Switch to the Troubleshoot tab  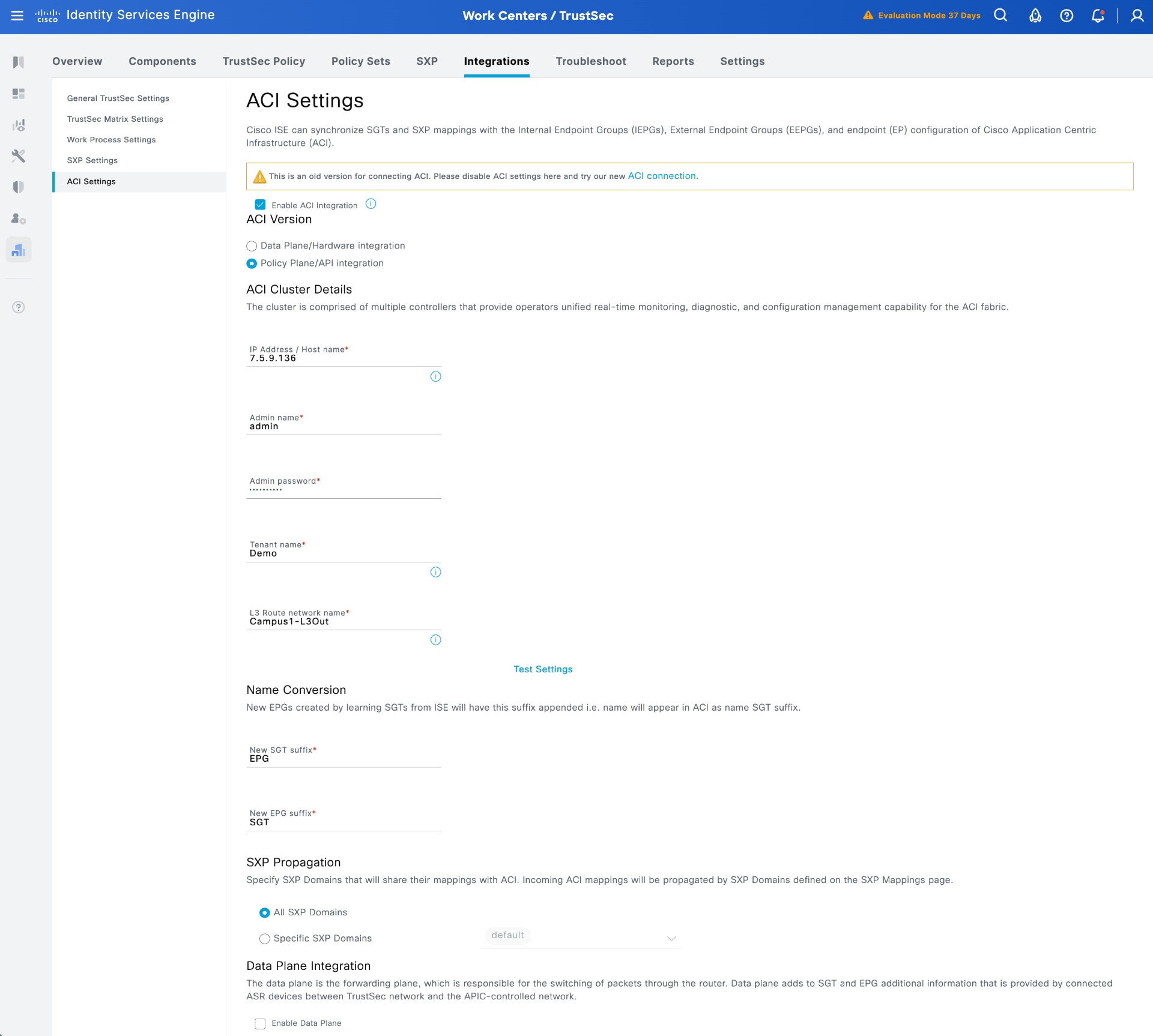[x=590, y=61]
